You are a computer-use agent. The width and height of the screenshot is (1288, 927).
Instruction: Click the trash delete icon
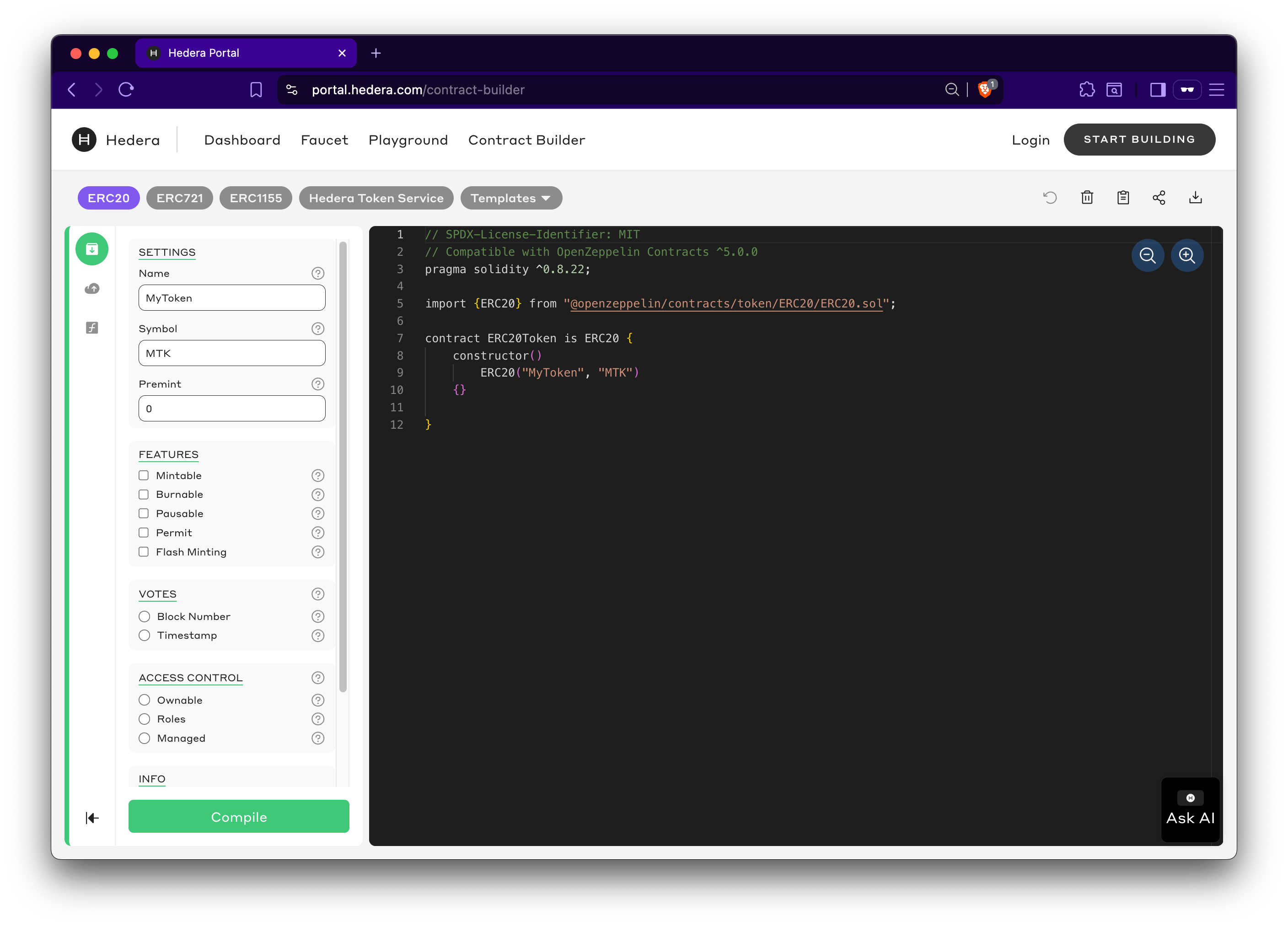(x=1086, y=198)
